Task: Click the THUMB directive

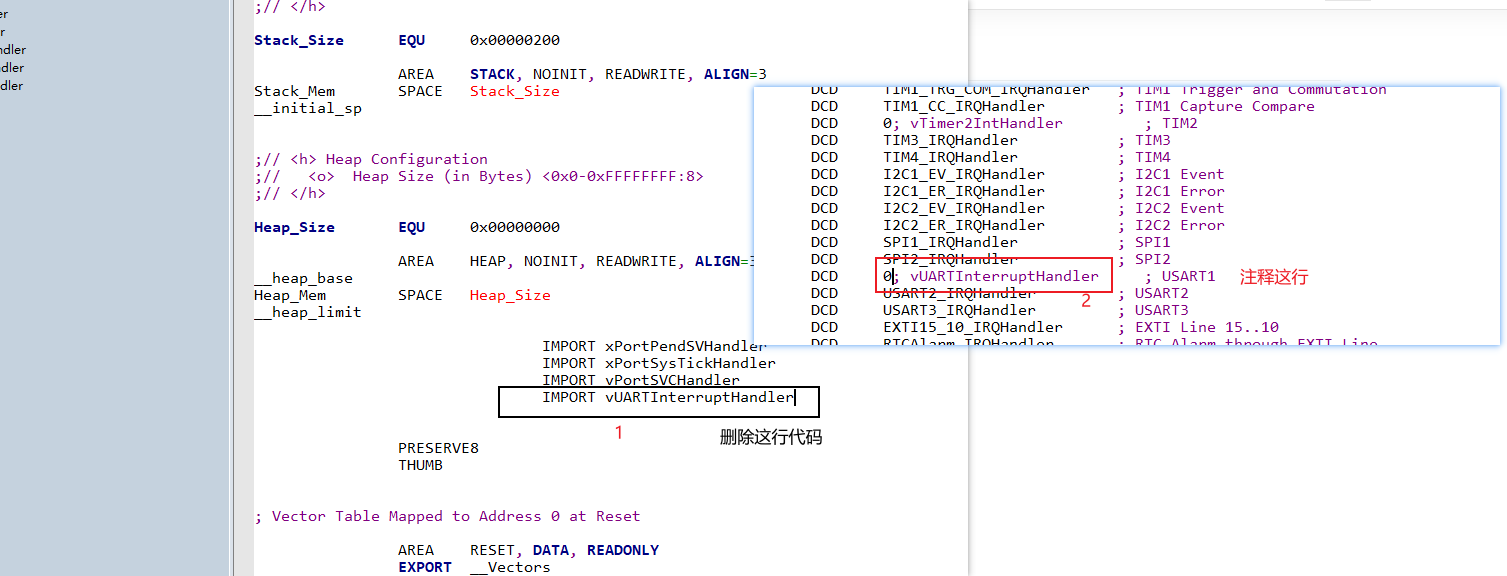Action: [420, 466]
